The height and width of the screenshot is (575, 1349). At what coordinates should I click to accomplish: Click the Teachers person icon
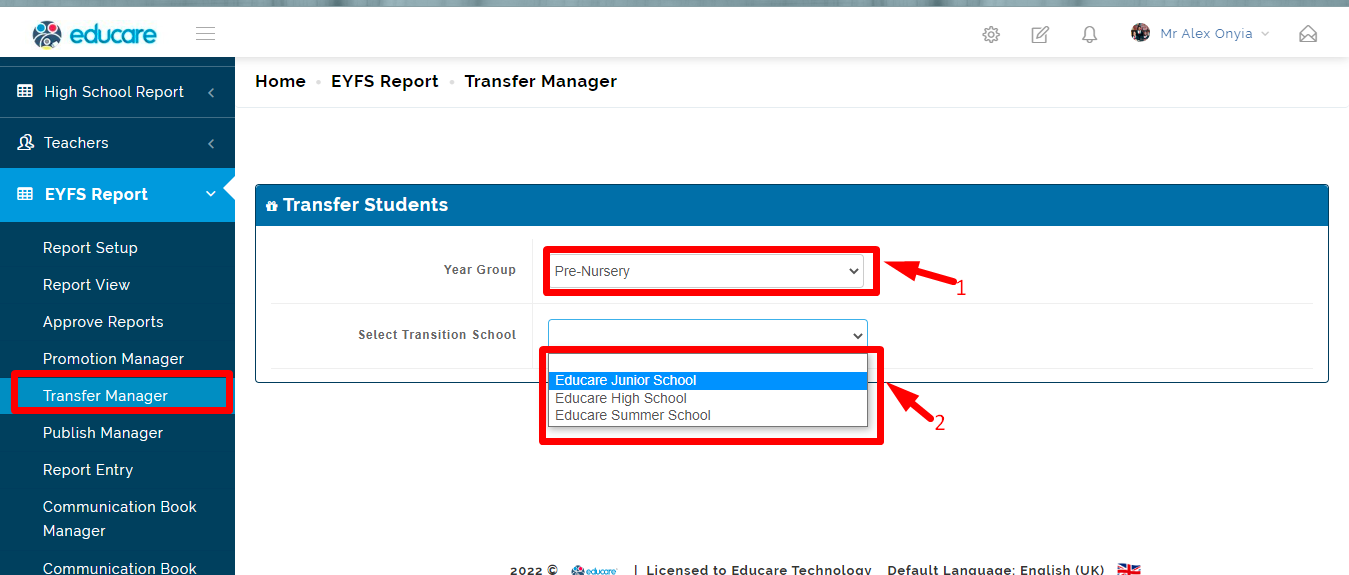[x=25, y=142]
